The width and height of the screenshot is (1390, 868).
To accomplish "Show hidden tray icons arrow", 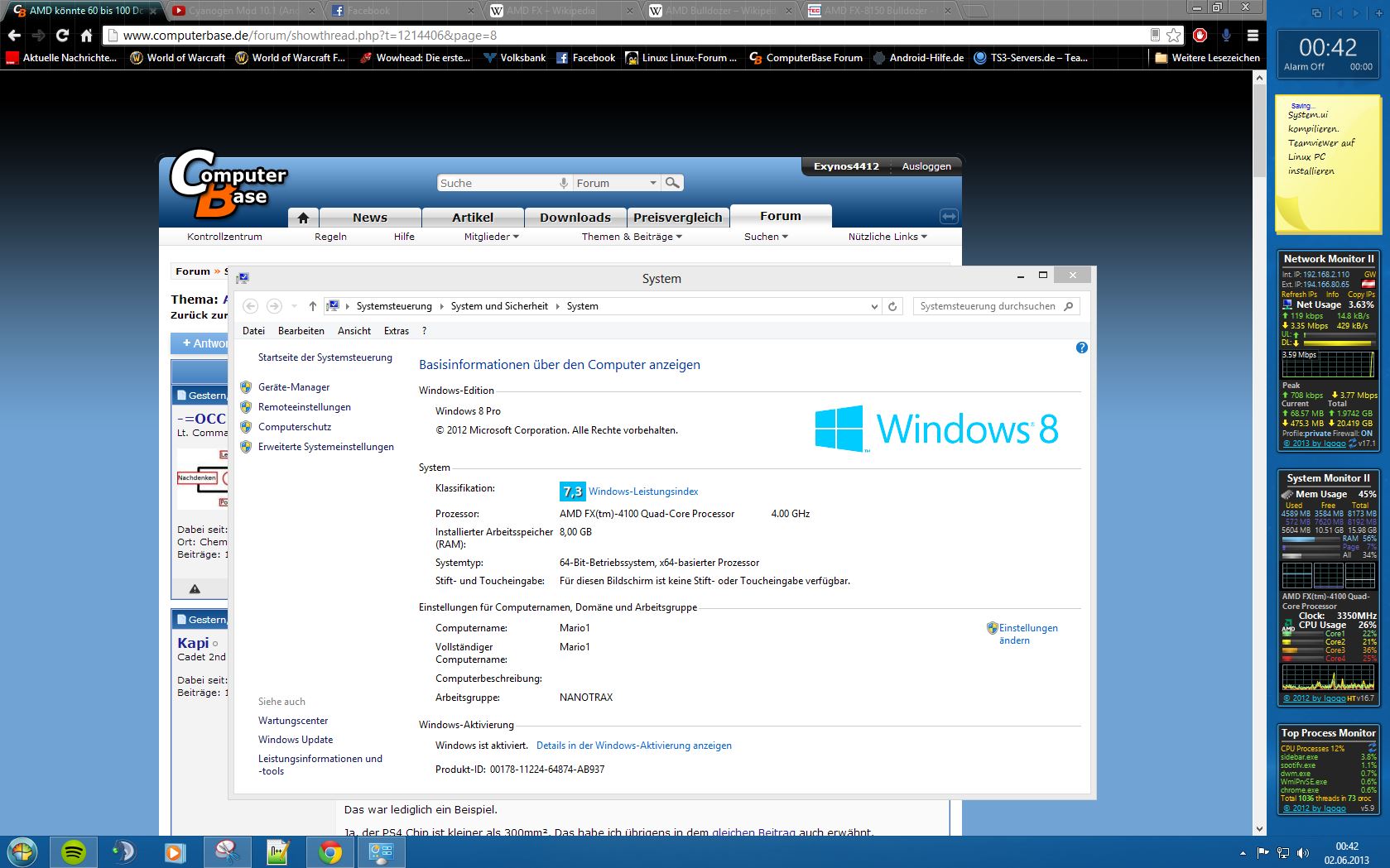I will [x=1243, y=852].
